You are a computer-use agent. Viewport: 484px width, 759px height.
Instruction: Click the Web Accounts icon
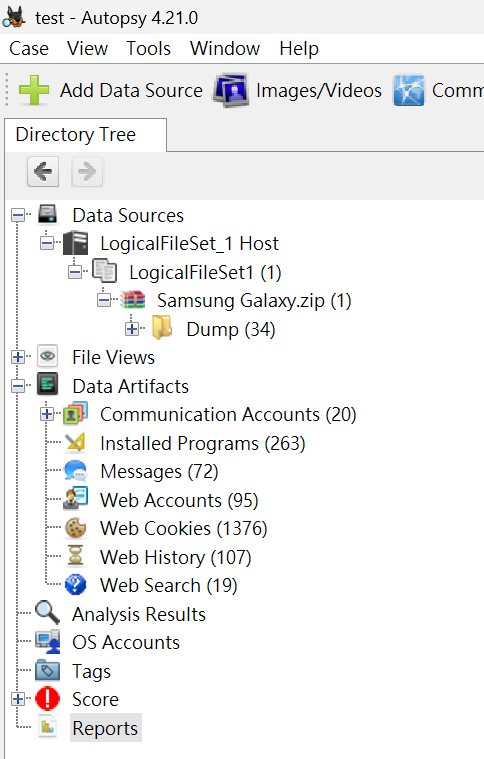[76, 499]
